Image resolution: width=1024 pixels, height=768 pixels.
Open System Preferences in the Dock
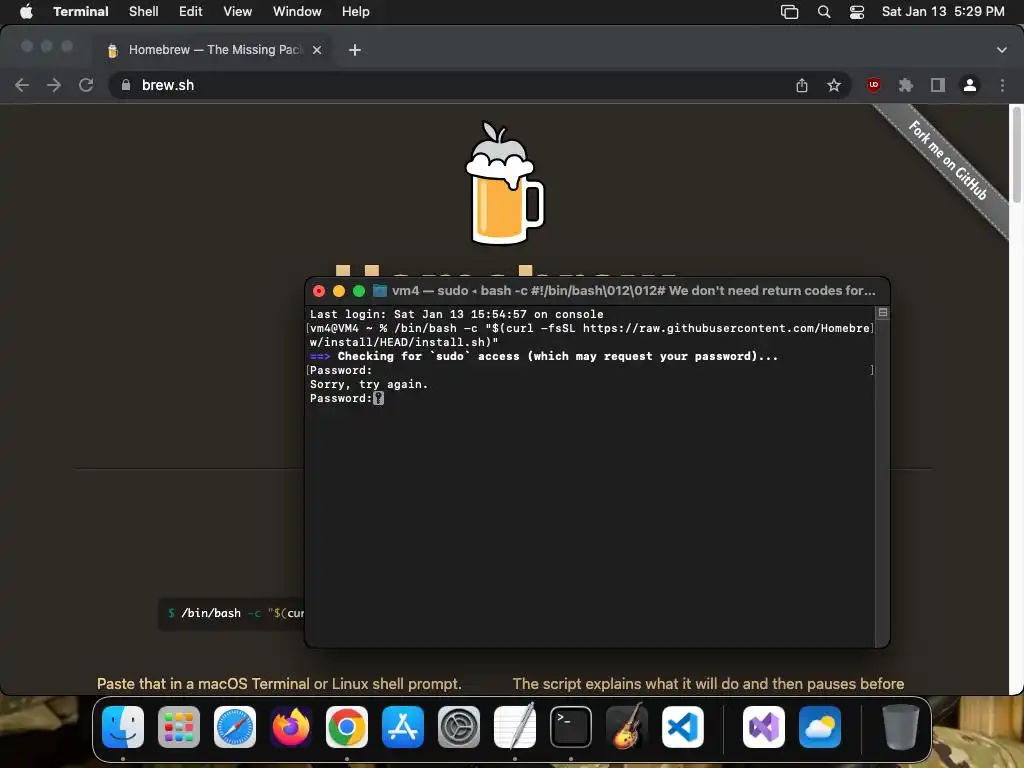tap(458, 727)
